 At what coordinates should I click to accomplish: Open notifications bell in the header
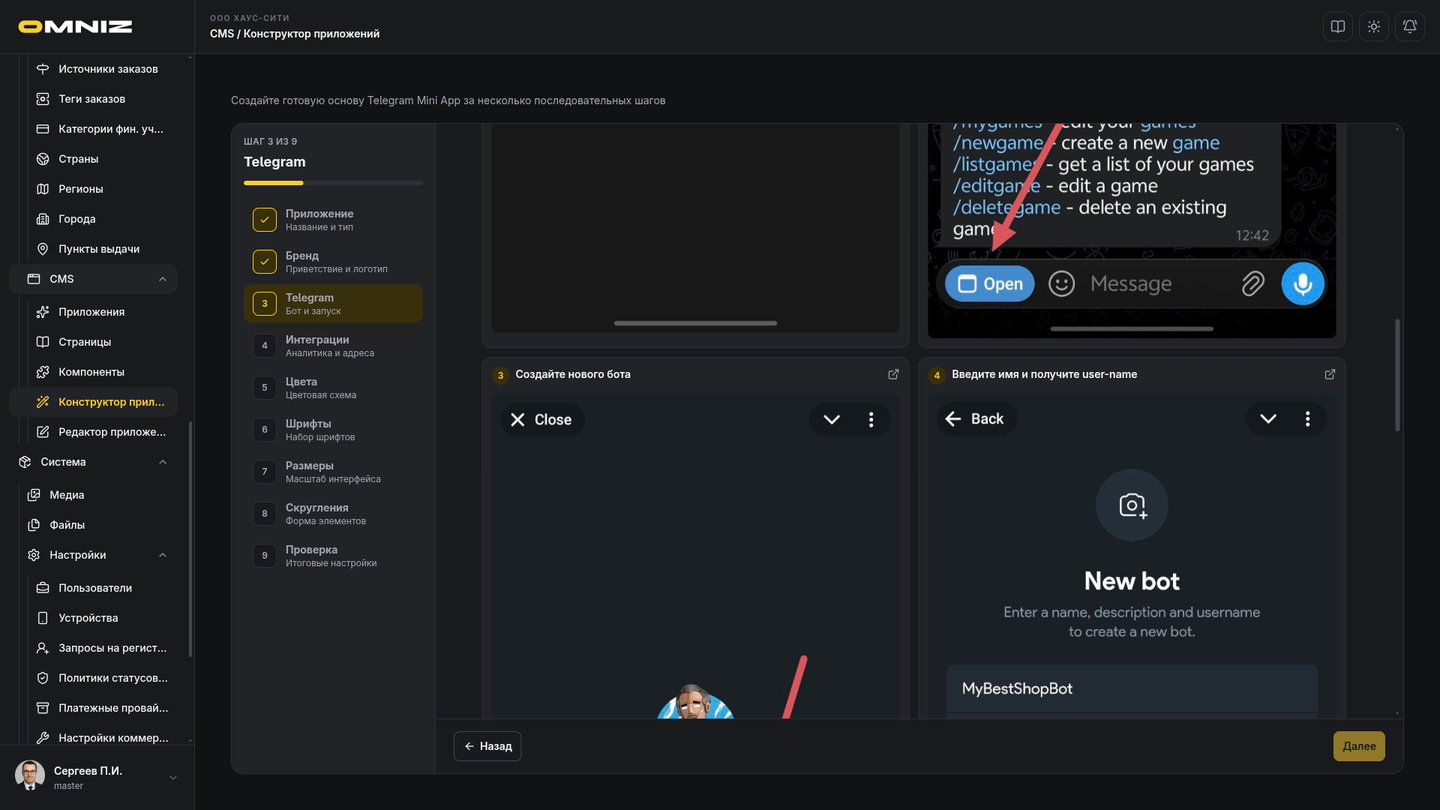point(1410,27)
